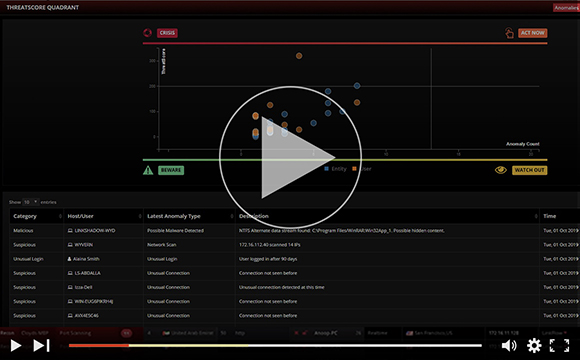This screenshot has width=580, height=360.
Task: Click Network Scan anomaly type
Action: pyautogui.click(x=162, y=245)
